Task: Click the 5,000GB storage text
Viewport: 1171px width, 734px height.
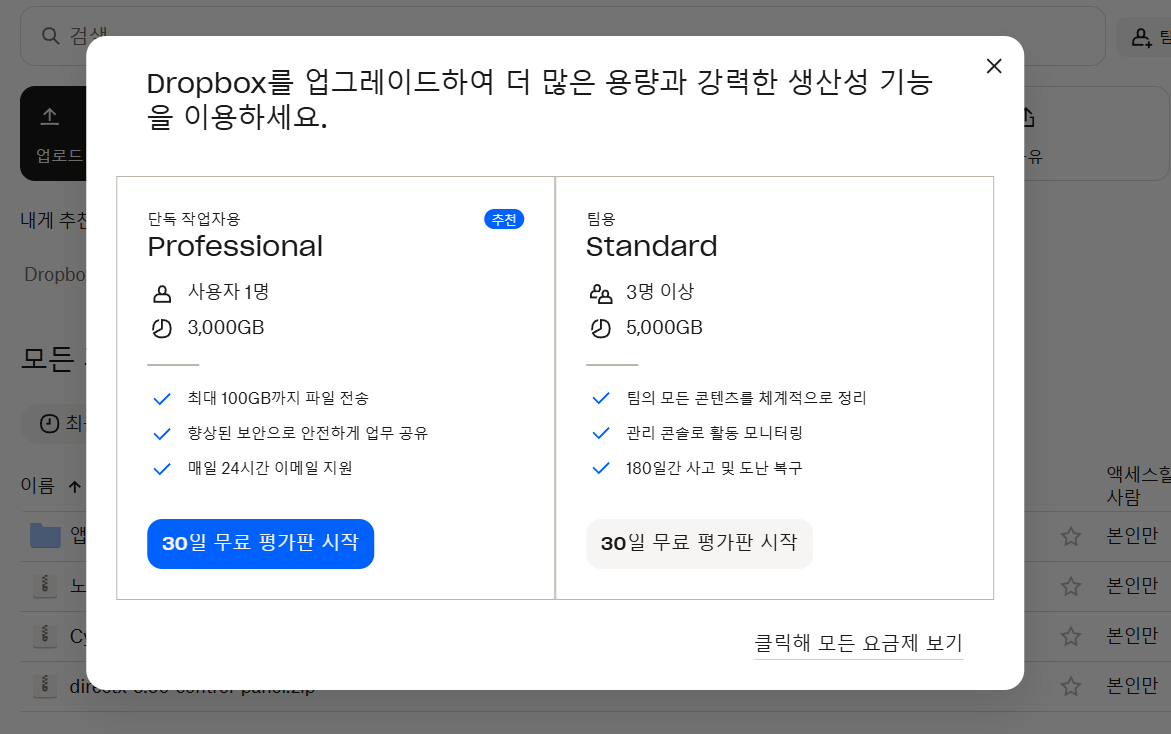Action: [664, 328]
